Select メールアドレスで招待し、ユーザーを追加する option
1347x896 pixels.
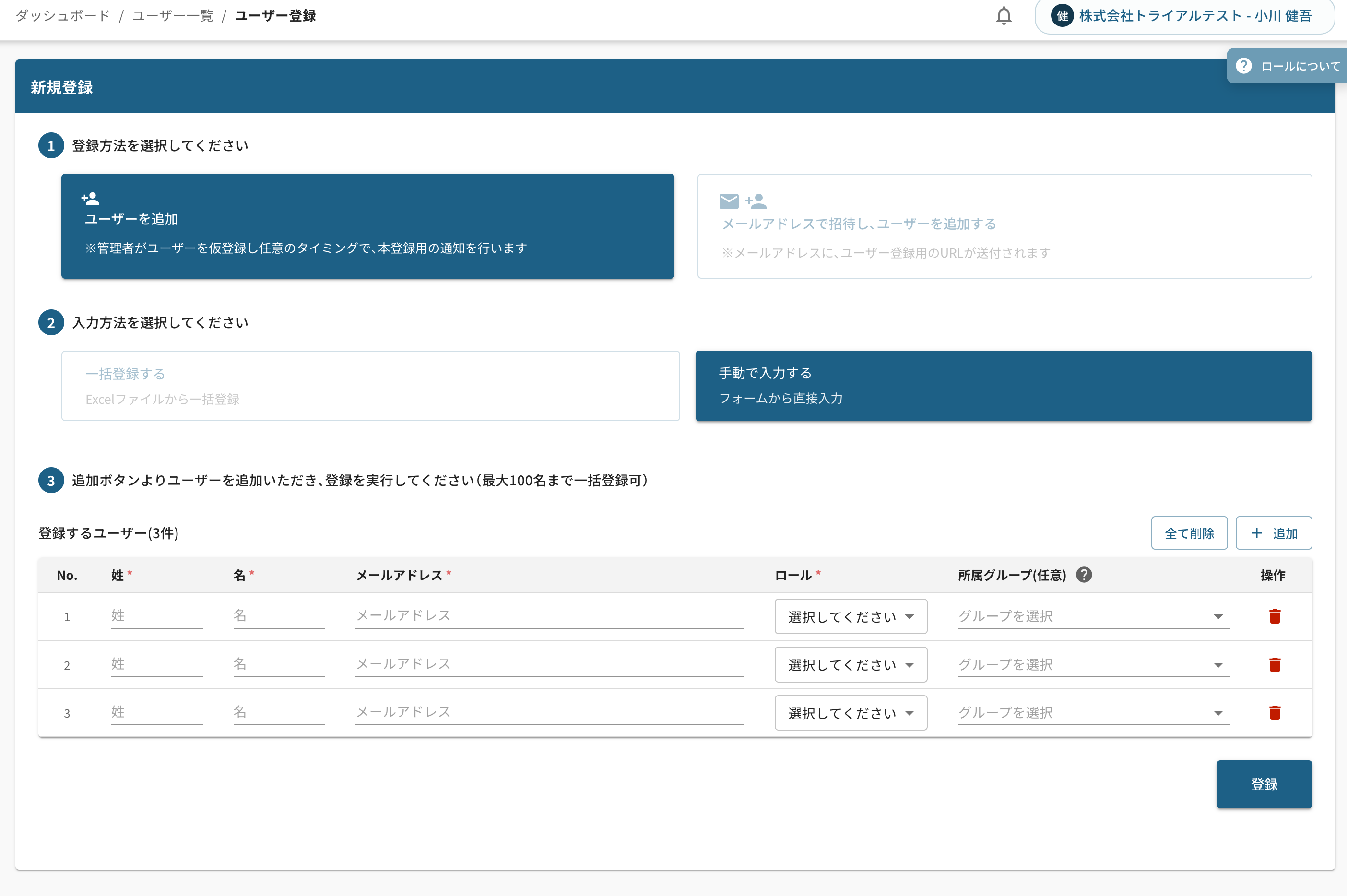[x=1004, y=226]
